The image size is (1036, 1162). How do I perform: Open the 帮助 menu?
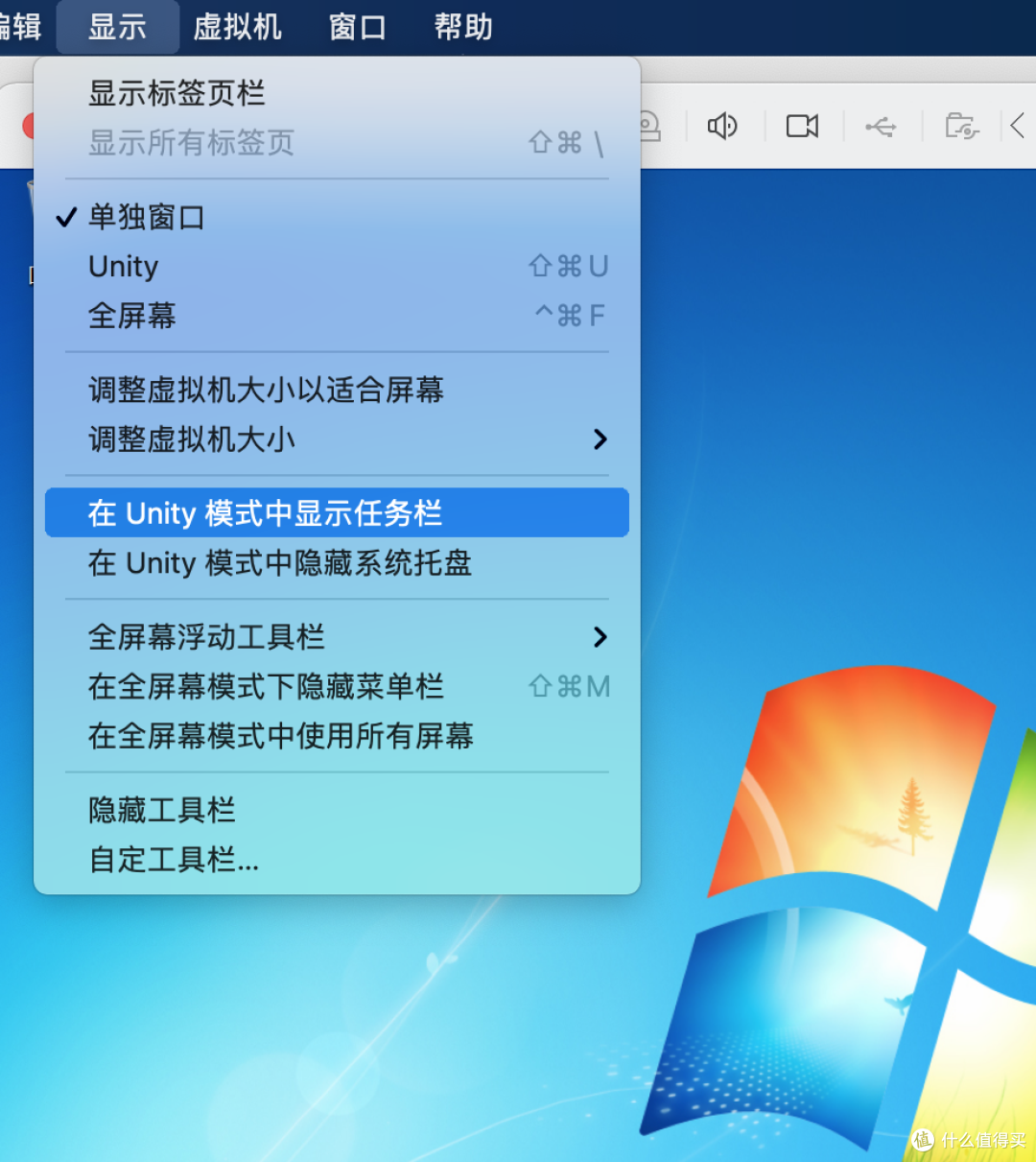[x=462, y=27]
